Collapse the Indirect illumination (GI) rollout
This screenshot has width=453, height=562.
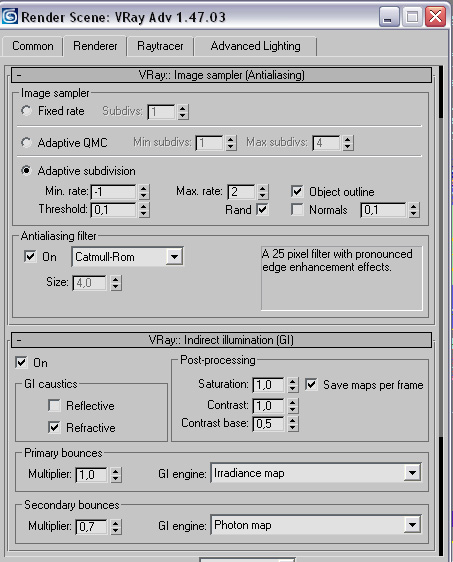click(221, 340)
